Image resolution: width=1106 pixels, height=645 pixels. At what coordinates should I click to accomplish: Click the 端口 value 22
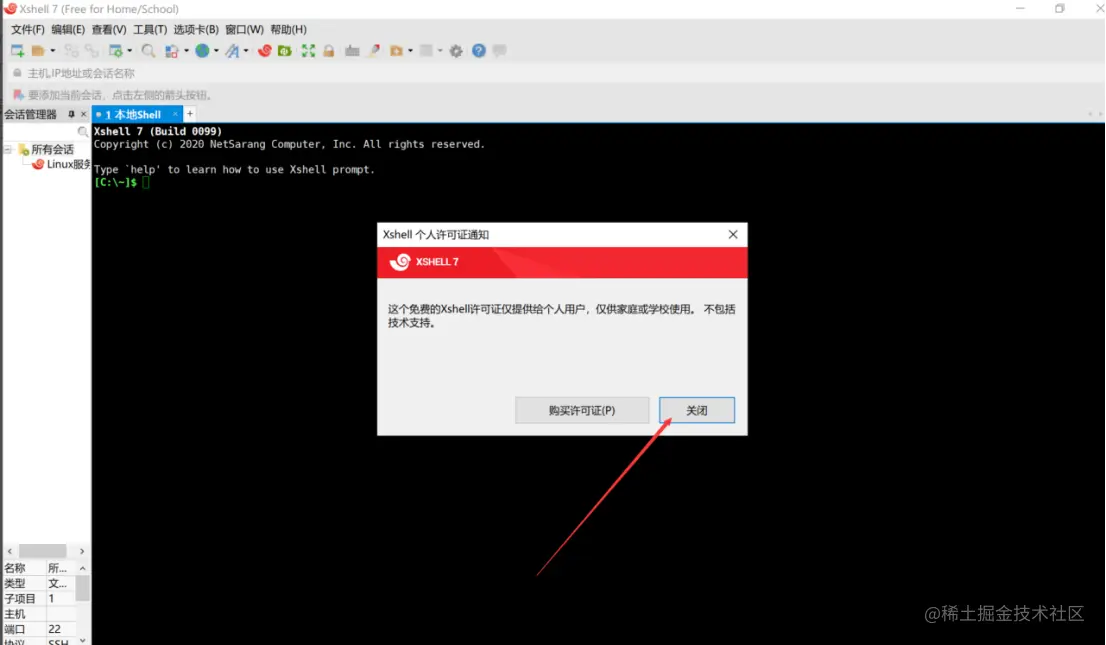[x=54, y=629]
